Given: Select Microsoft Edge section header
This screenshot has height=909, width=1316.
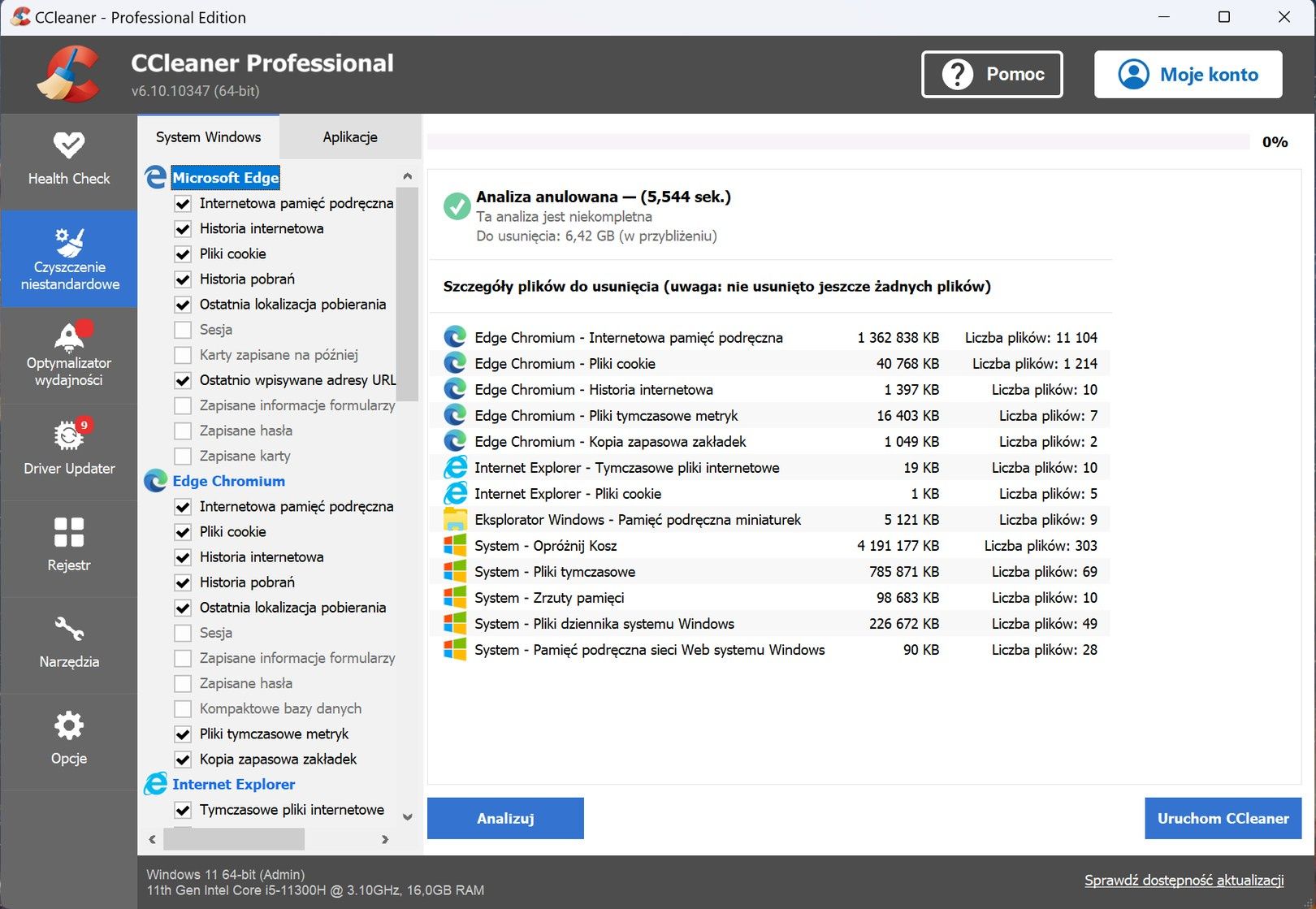Looking at the screenshot, I should click(225, 177).
